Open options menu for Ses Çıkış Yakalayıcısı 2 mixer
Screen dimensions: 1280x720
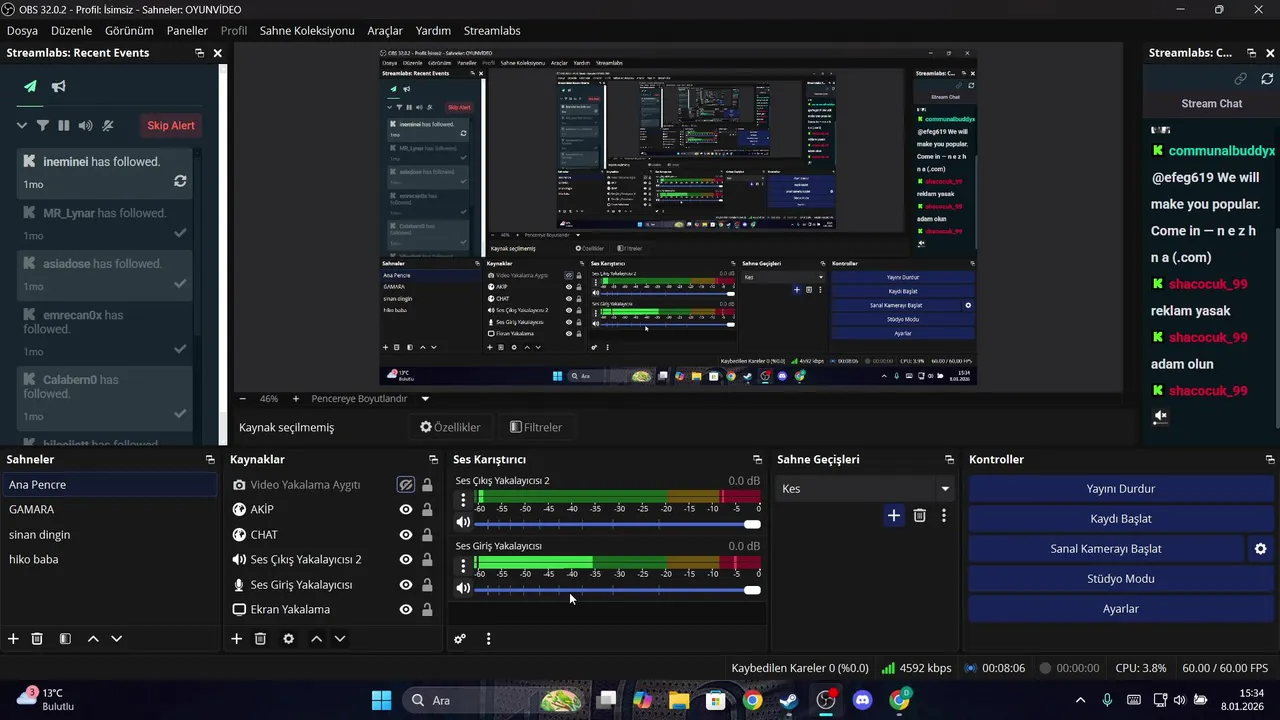[x=463, y=500]
